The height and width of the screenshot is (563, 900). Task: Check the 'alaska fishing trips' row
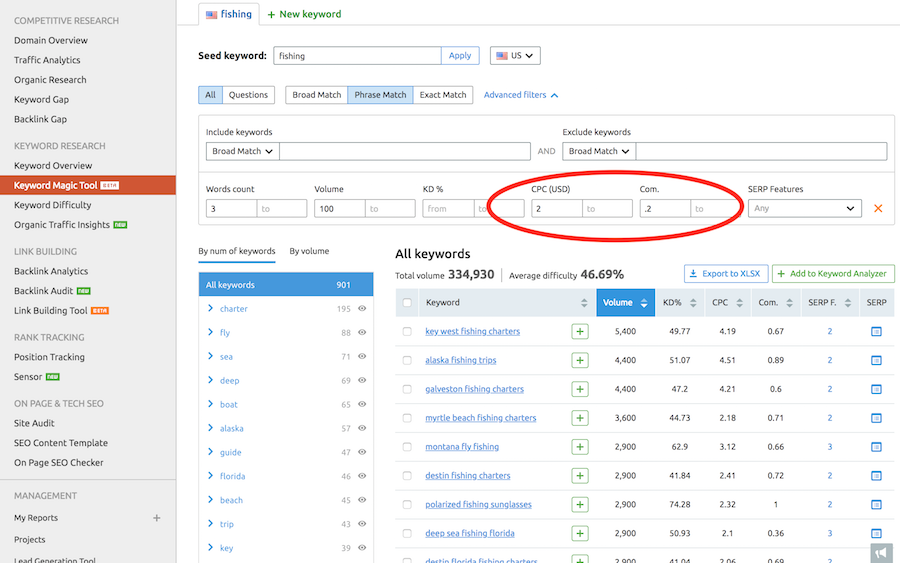407,360
